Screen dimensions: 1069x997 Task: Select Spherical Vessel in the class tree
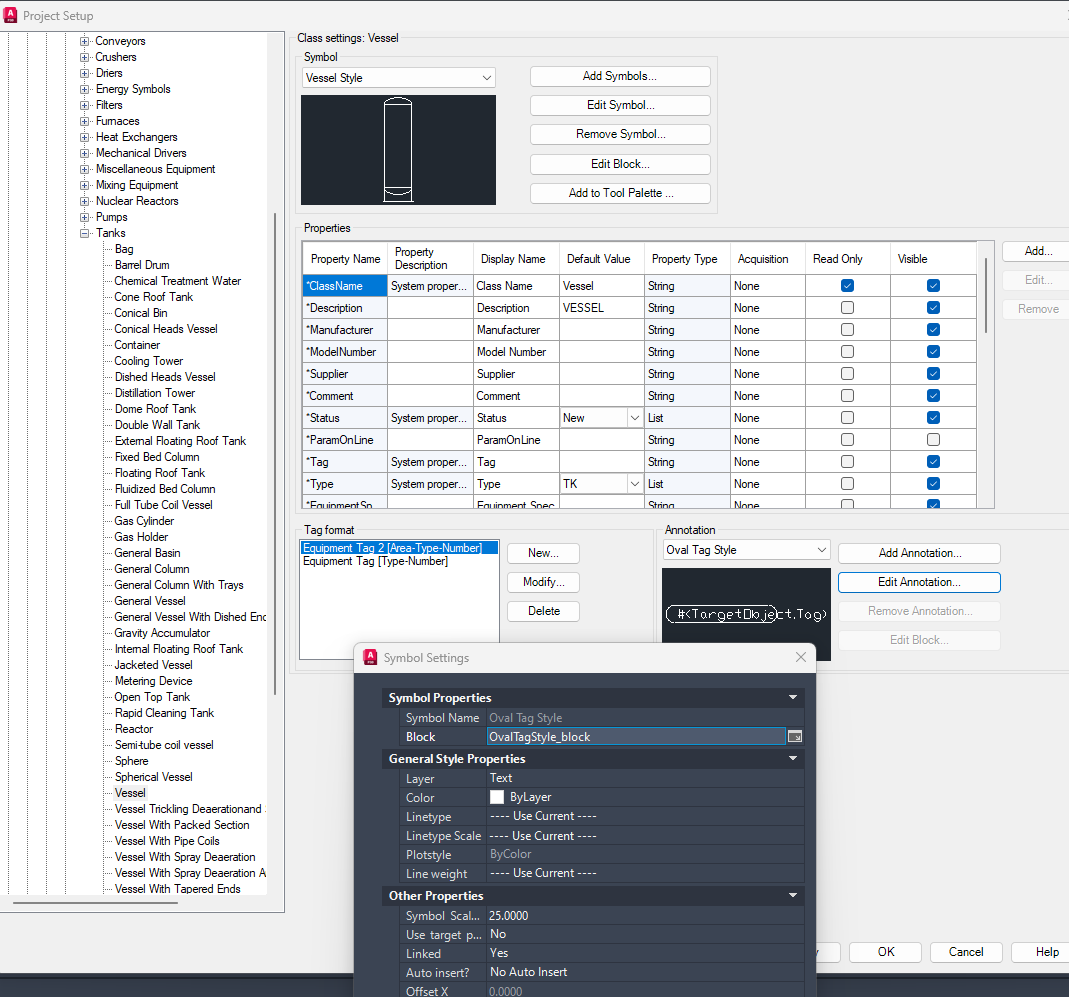pos(153,777)
